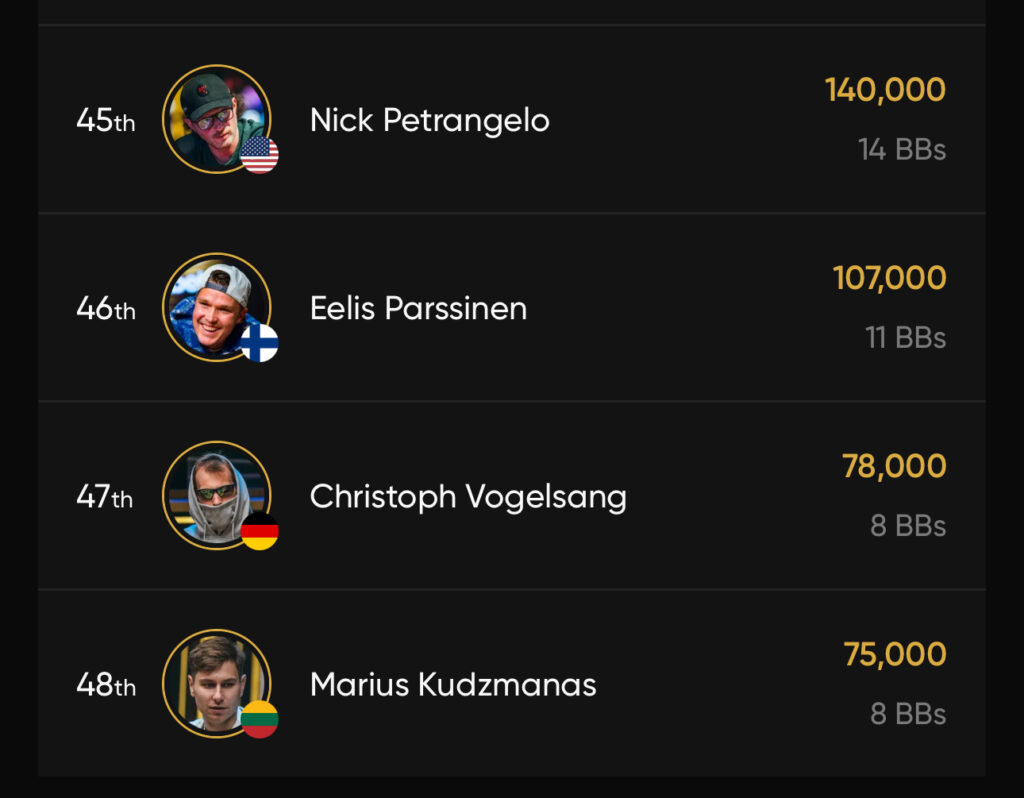The width and height of the screenshot is (1024, 798).
Task: Select the Christoph Vogelsang name text
Action: tap(468, 496)
